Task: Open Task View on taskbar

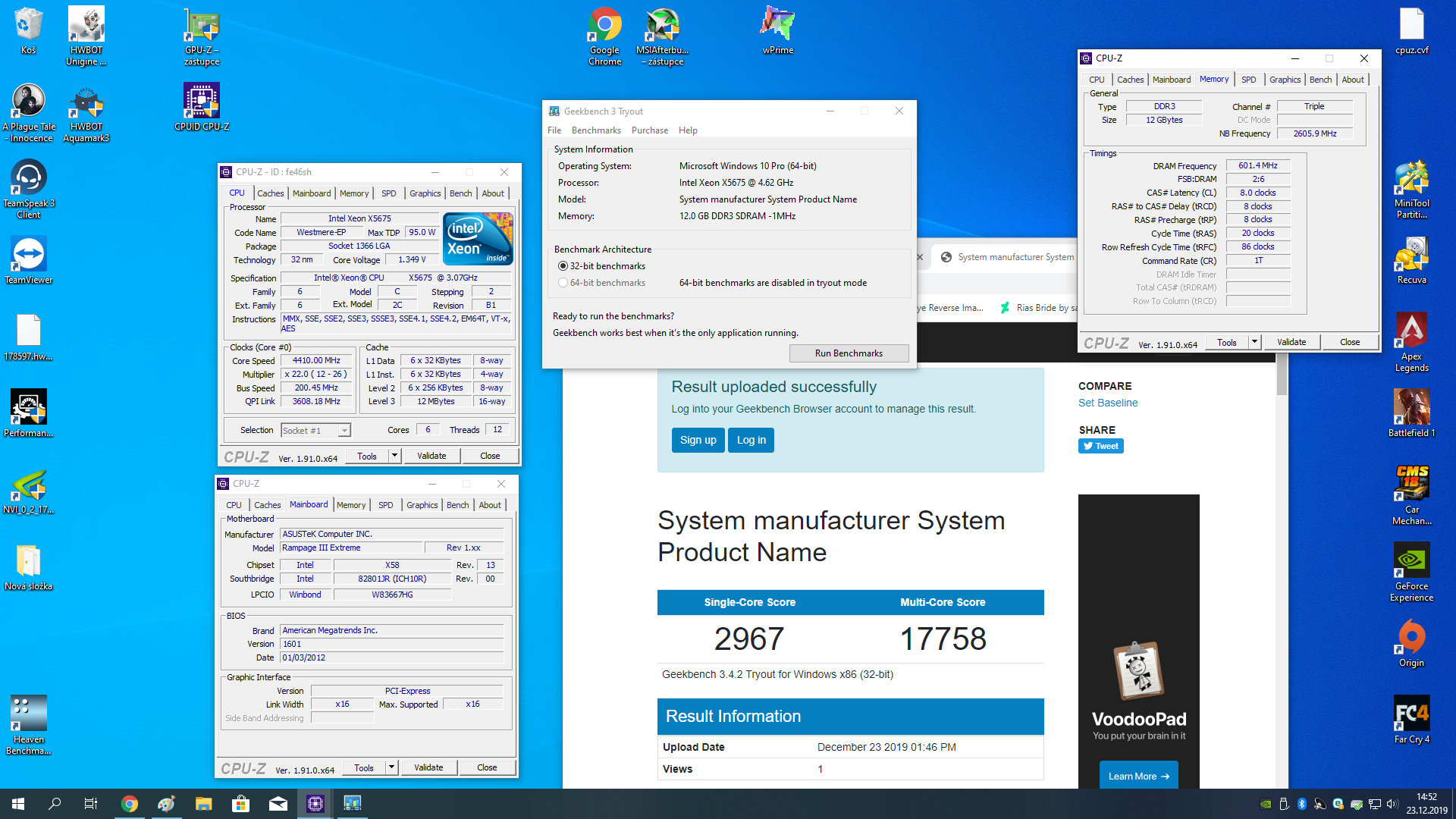Action: pyautogui.click(x=91, y=804)
